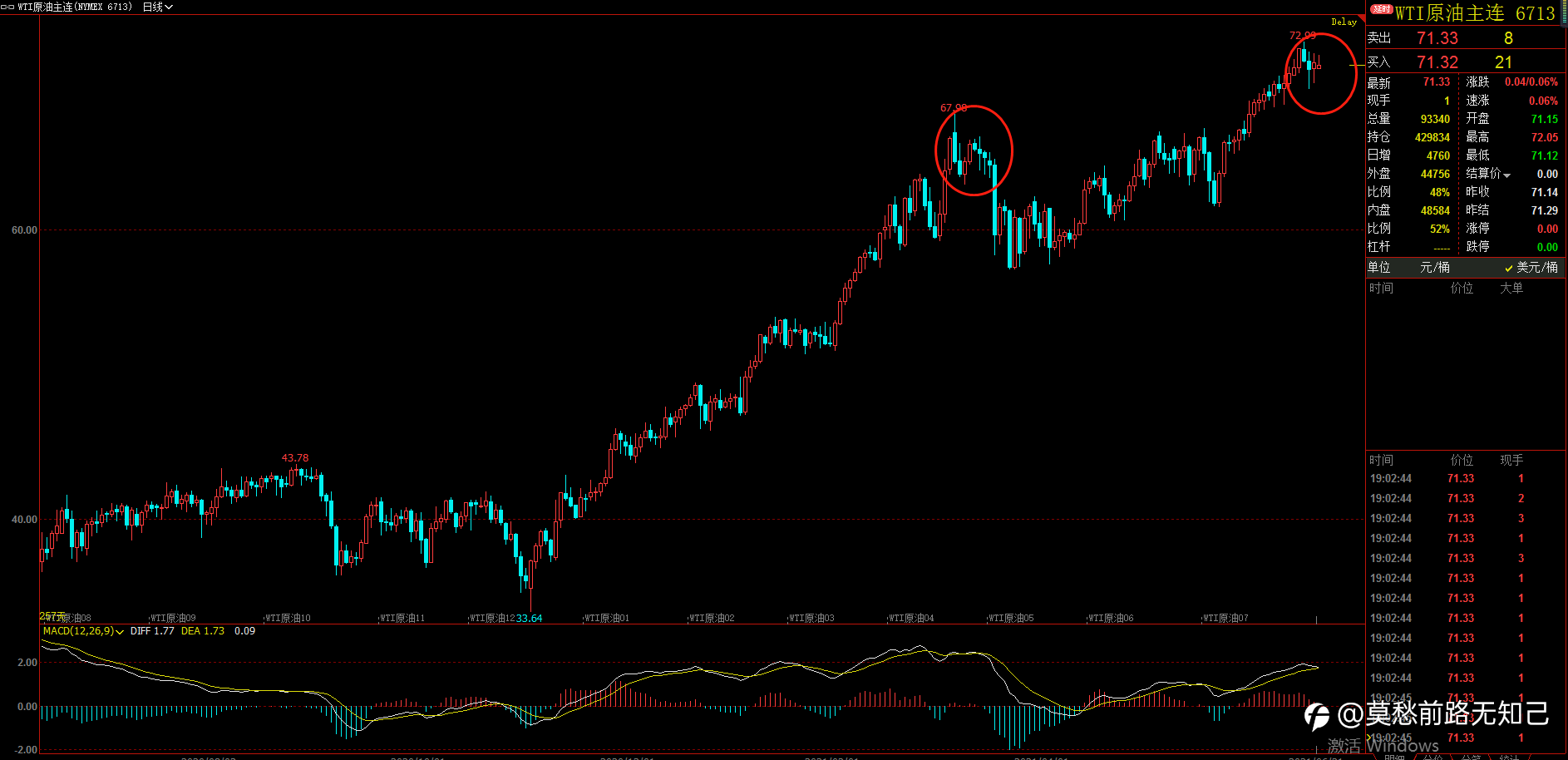Click the 持仓 value 429834
The image size is (1568, 760).
(1432, 137)
